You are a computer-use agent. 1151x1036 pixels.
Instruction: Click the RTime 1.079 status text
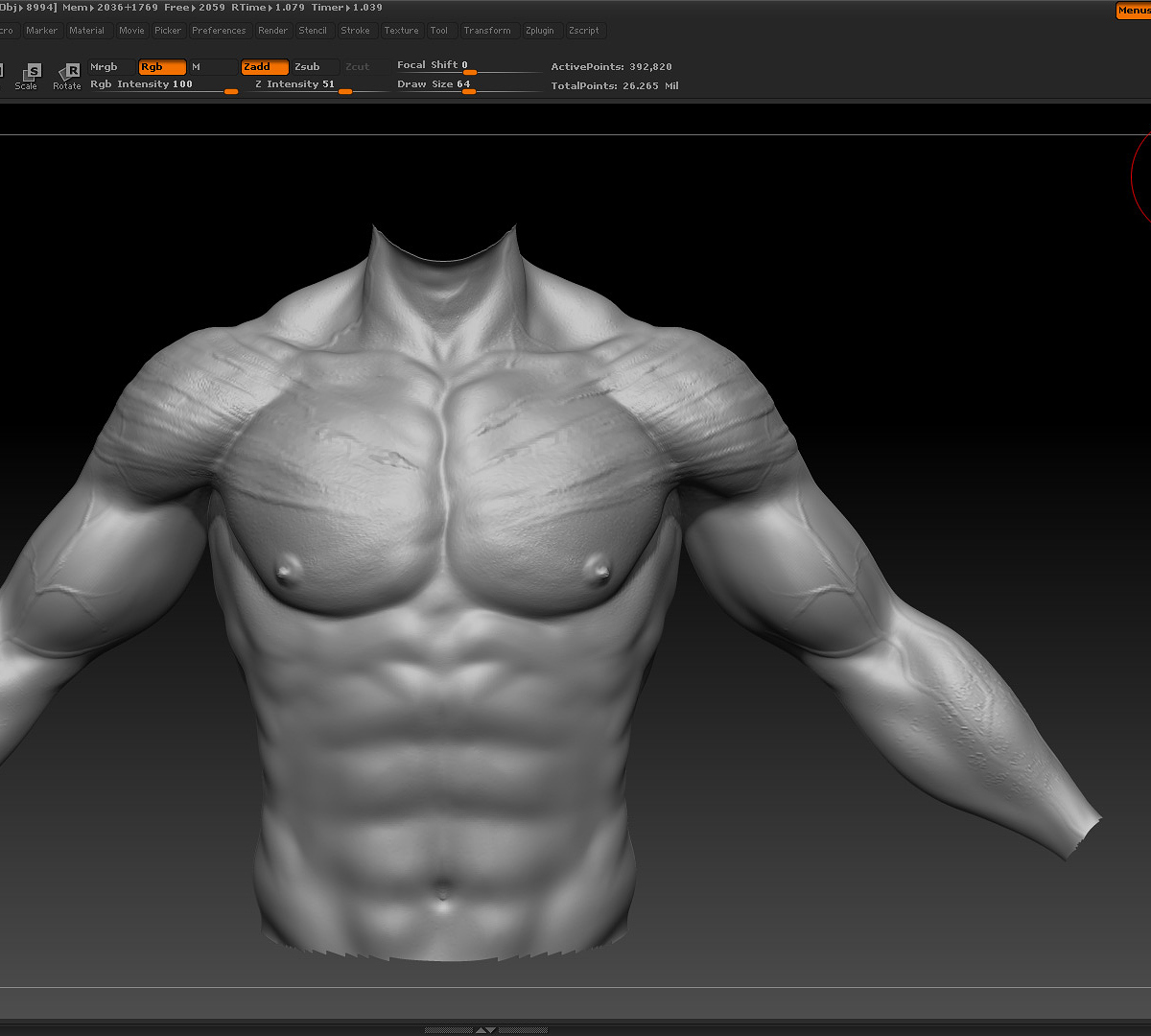click(x=268, y=8)
